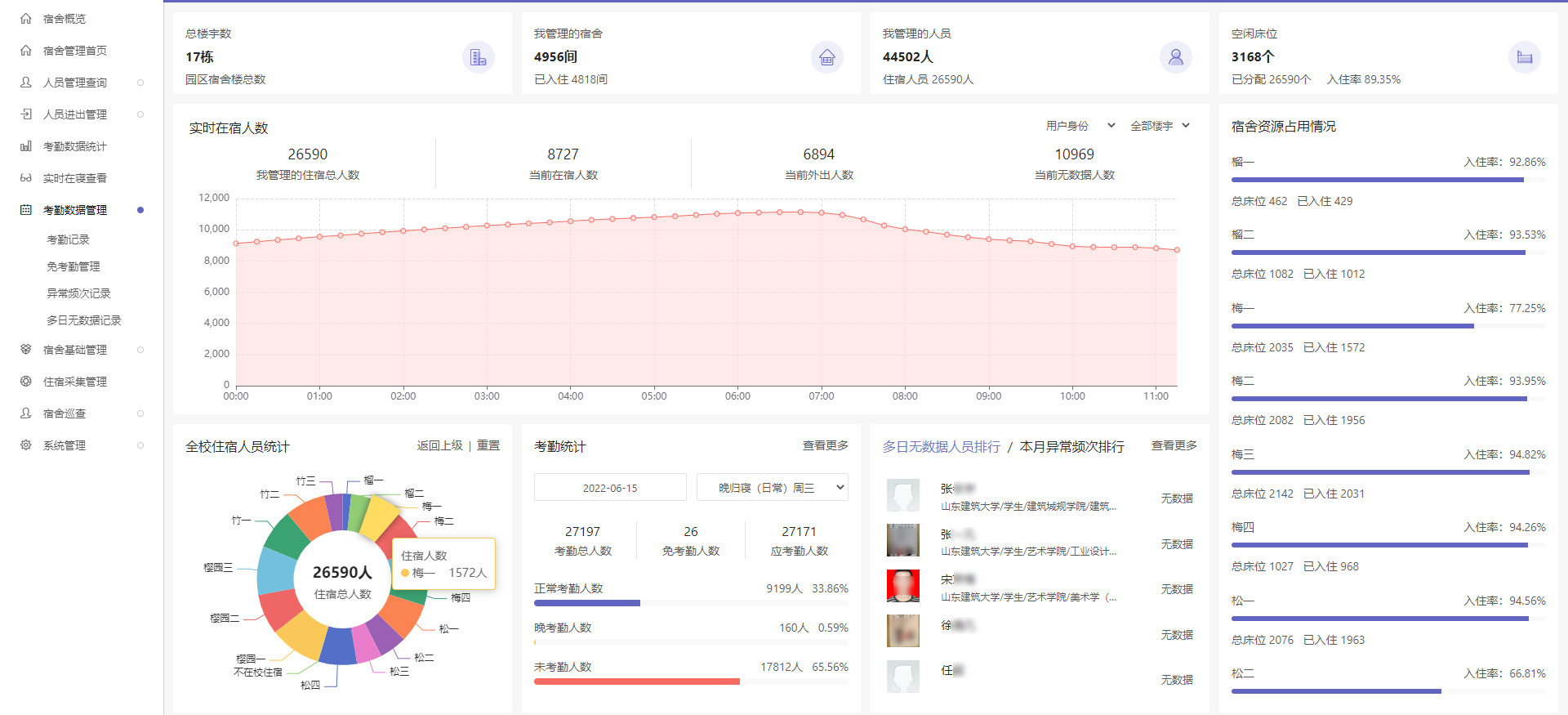
Task: Open the 晚归寝（日常）周三 dropdown
Action: (x=772, y=488)
